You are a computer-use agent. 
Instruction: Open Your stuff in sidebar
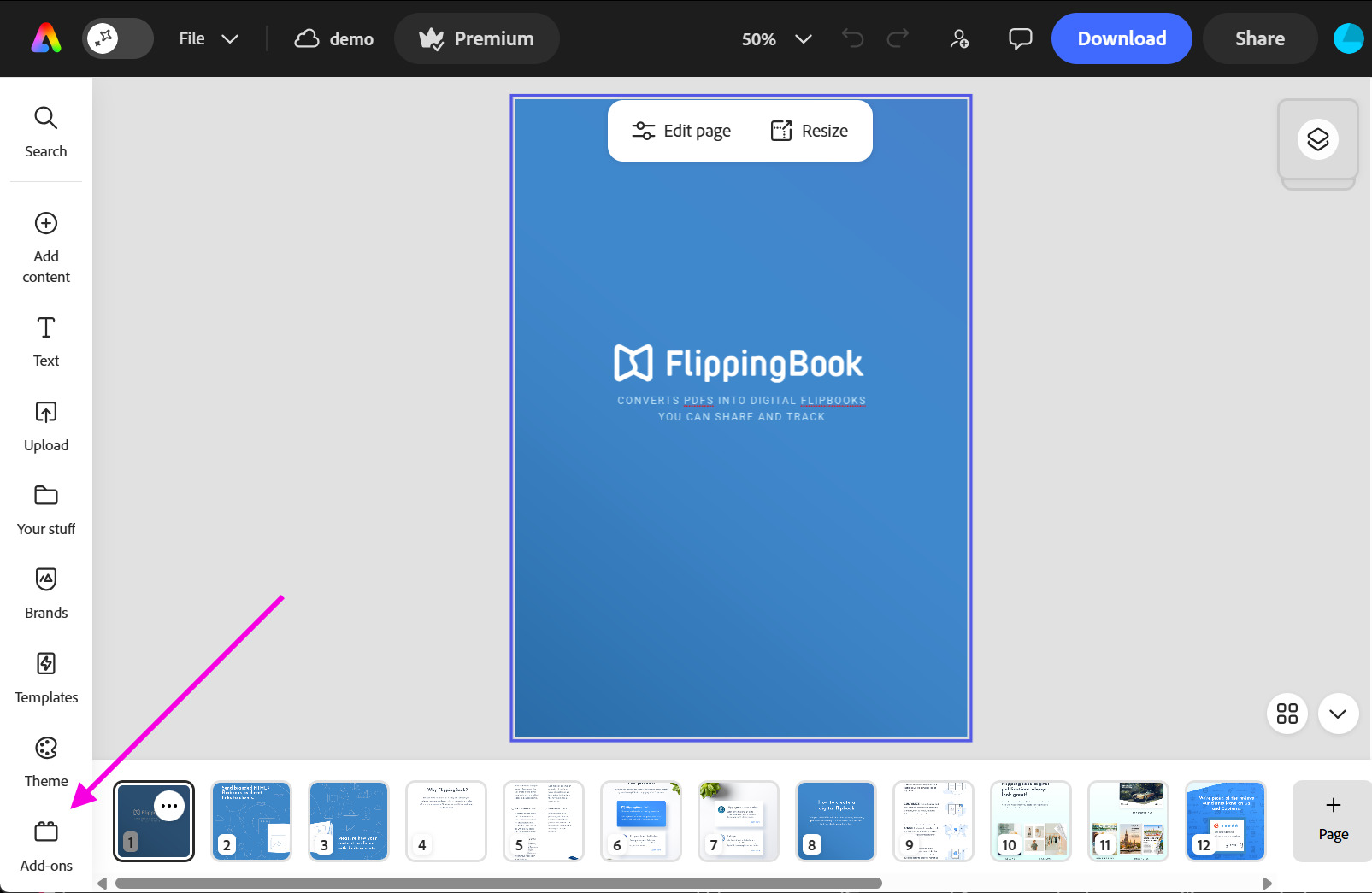(46, 509)
